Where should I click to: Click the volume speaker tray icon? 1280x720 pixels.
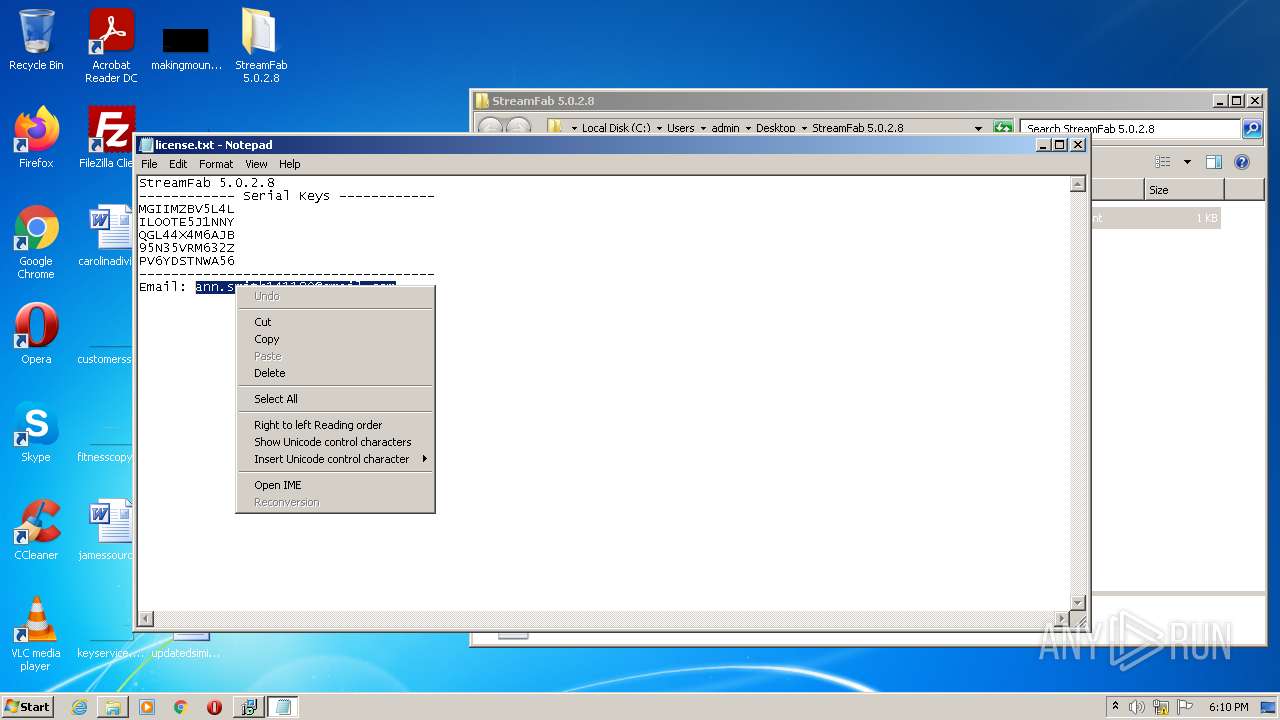(1137, 707)
